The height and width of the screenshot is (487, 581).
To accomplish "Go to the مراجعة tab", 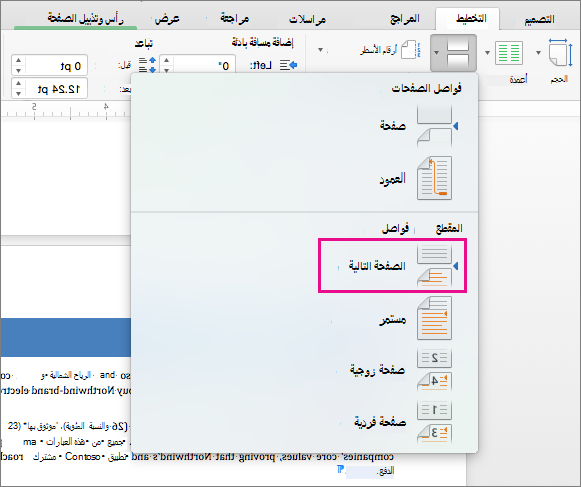I will pyautogui.click(x=235, y=19).
